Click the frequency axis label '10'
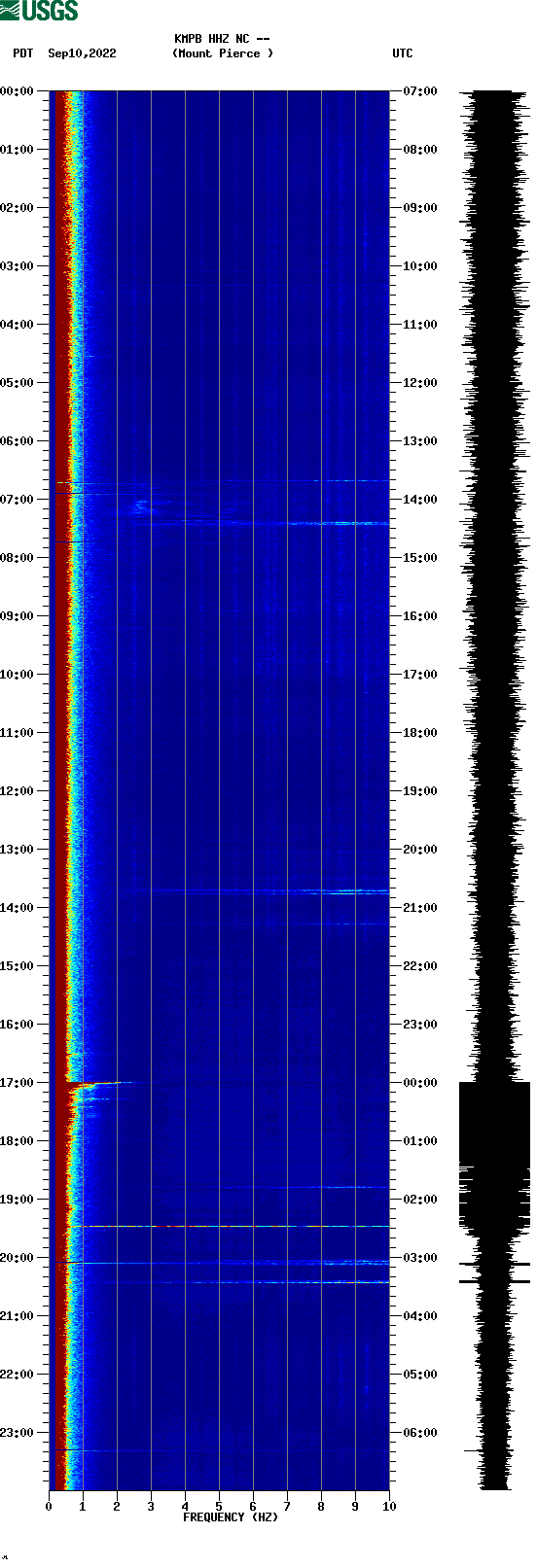The height and width of the screenshot is (1568, 537). [389, 1506]
